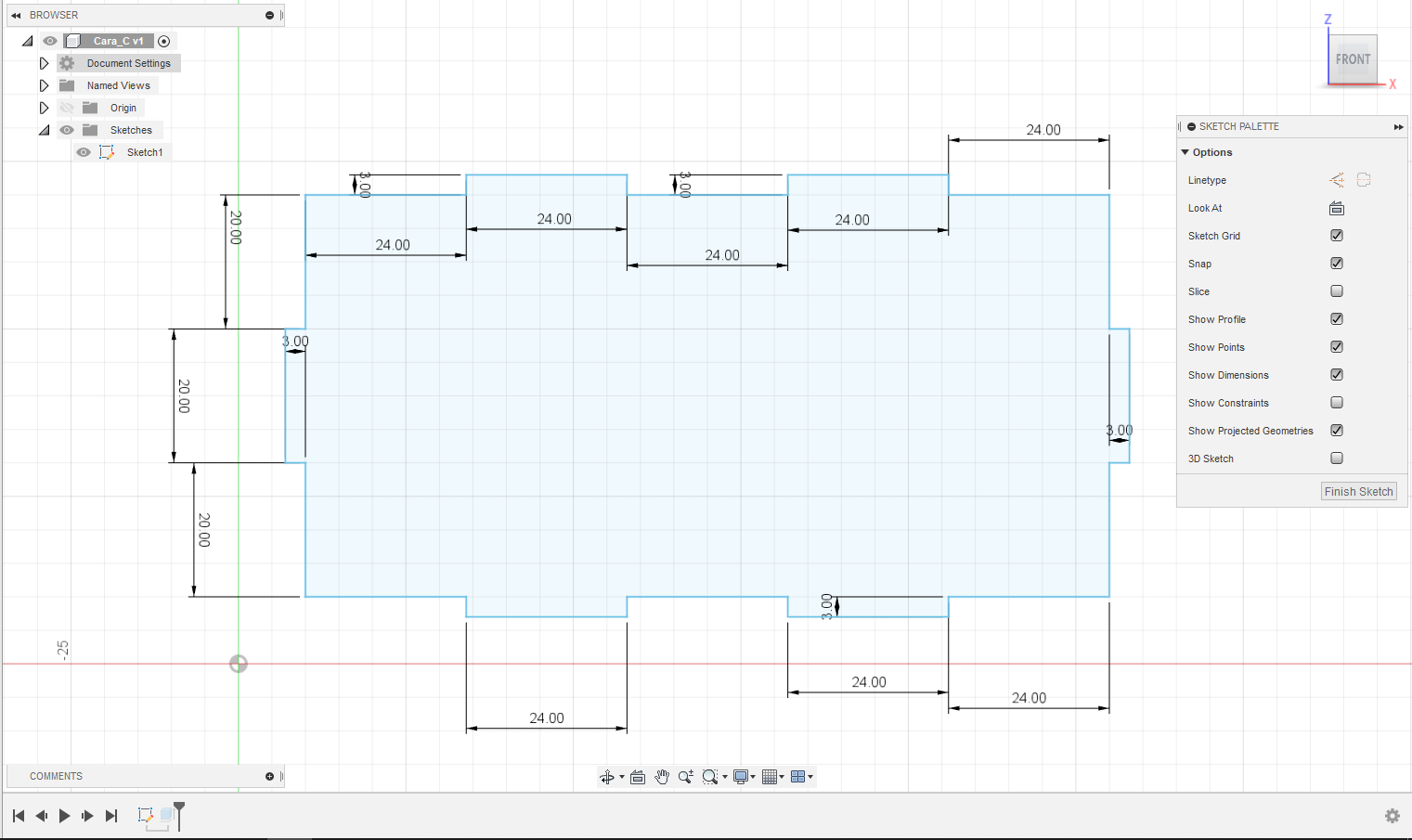This screenshot has width=1412, height=840.
Task: Open the Viewports dropdown arrow
Action: coord(810,777)
